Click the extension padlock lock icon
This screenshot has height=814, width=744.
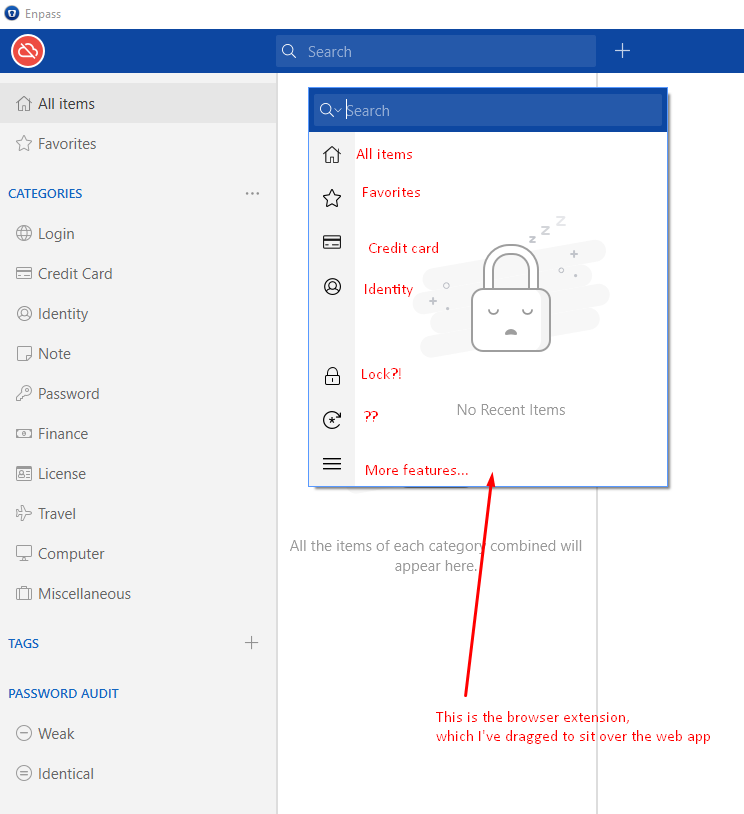(x=332, y=376)
